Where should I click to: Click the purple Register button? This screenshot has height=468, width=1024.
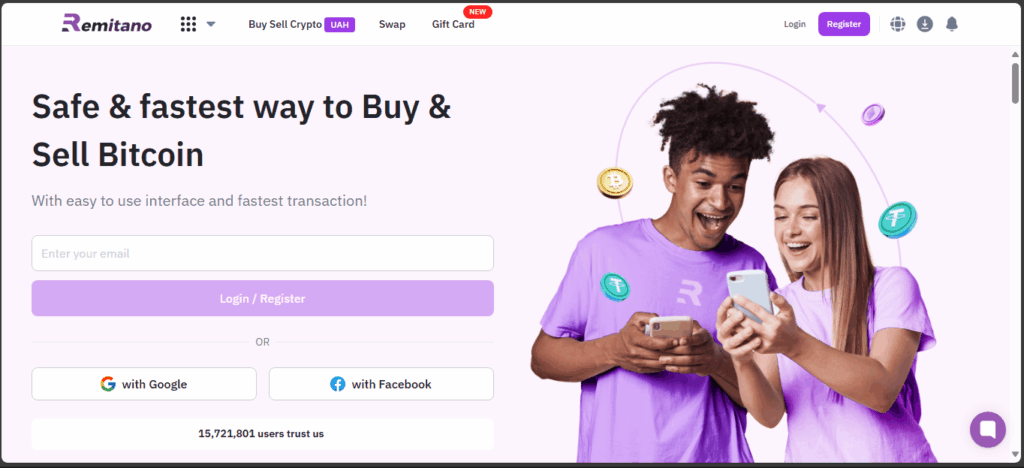844,24
